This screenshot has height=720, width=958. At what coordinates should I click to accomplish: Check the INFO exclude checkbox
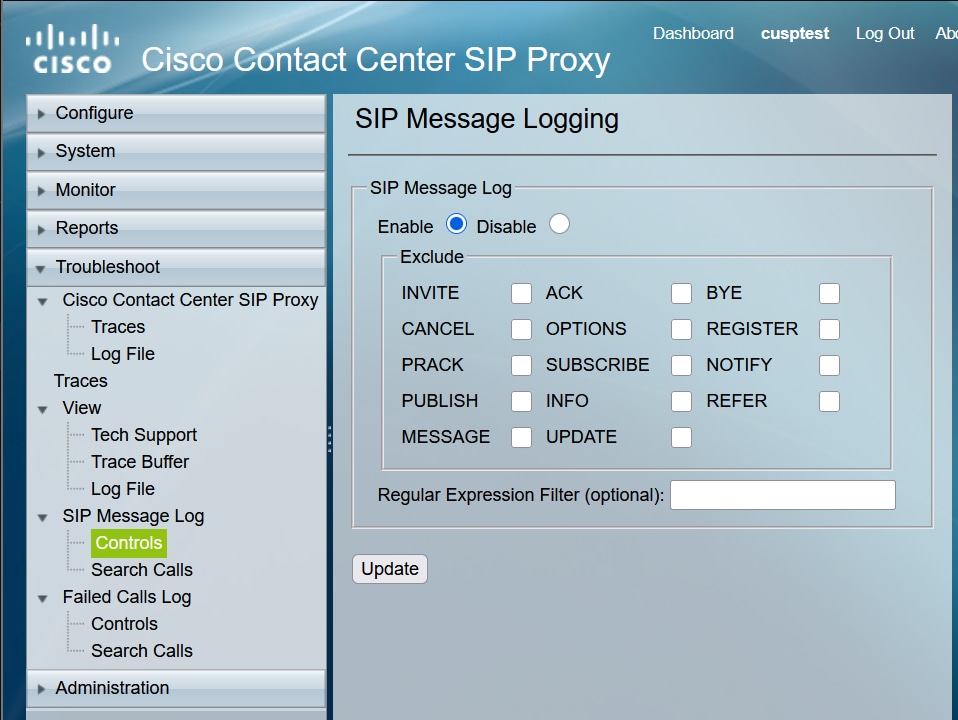(x=681, y=402)
